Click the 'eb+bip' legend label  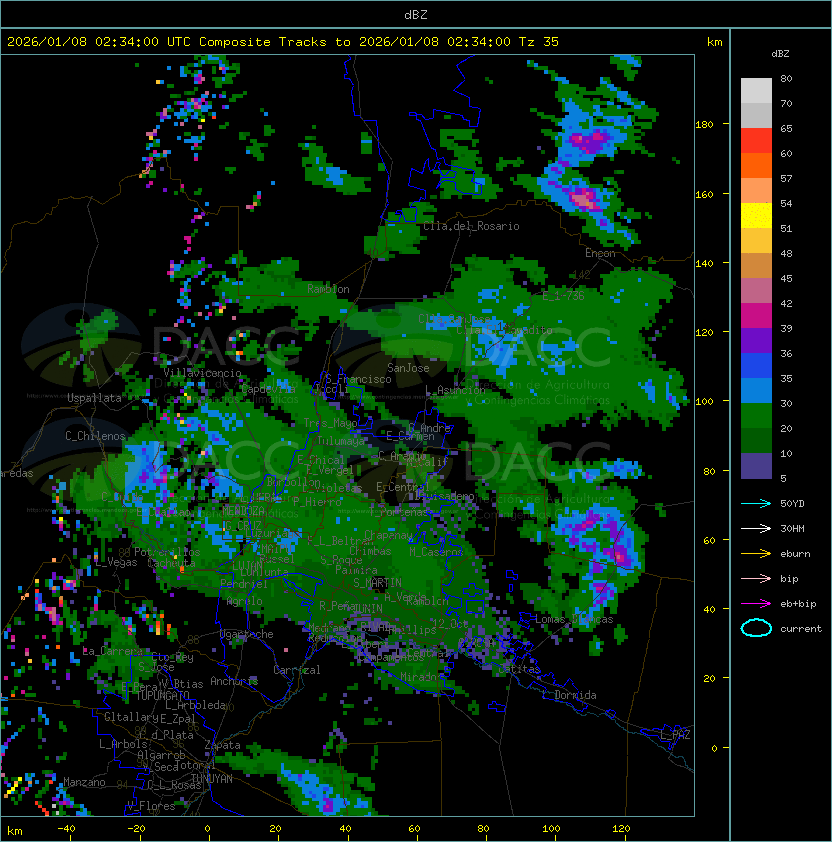tap(798, 604)
